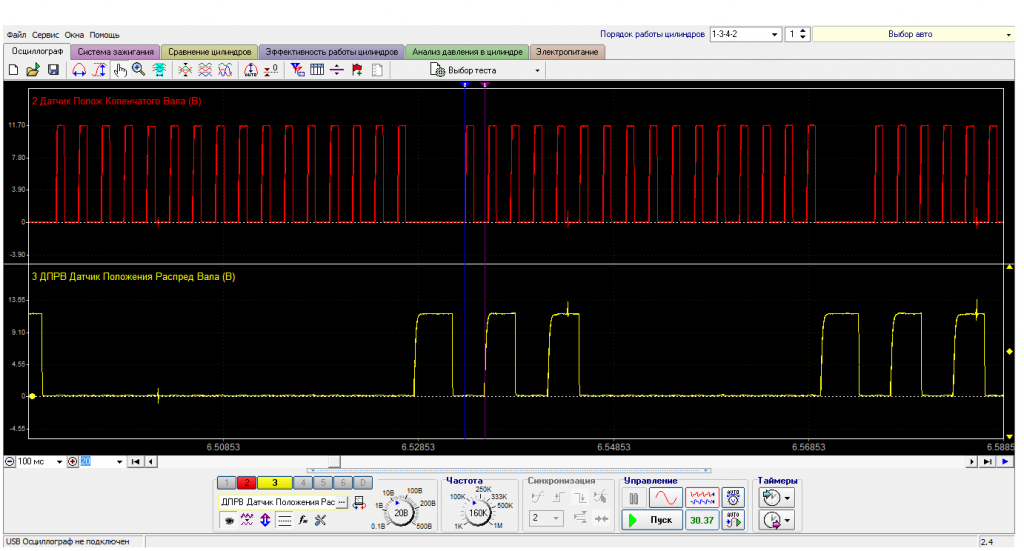Switch to the Электропитание tab

click(567, 52)
